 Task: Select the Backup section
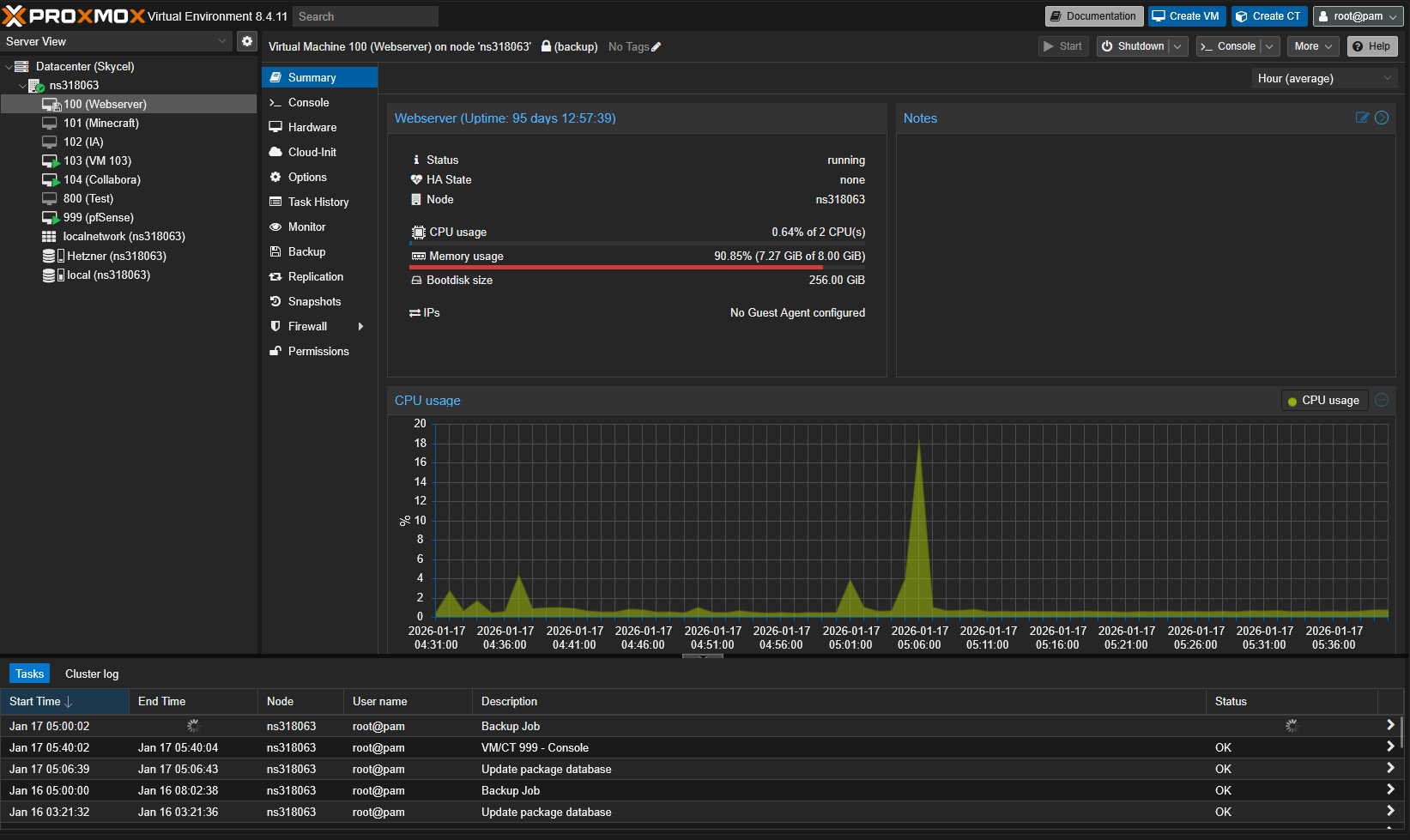[306, 251]
